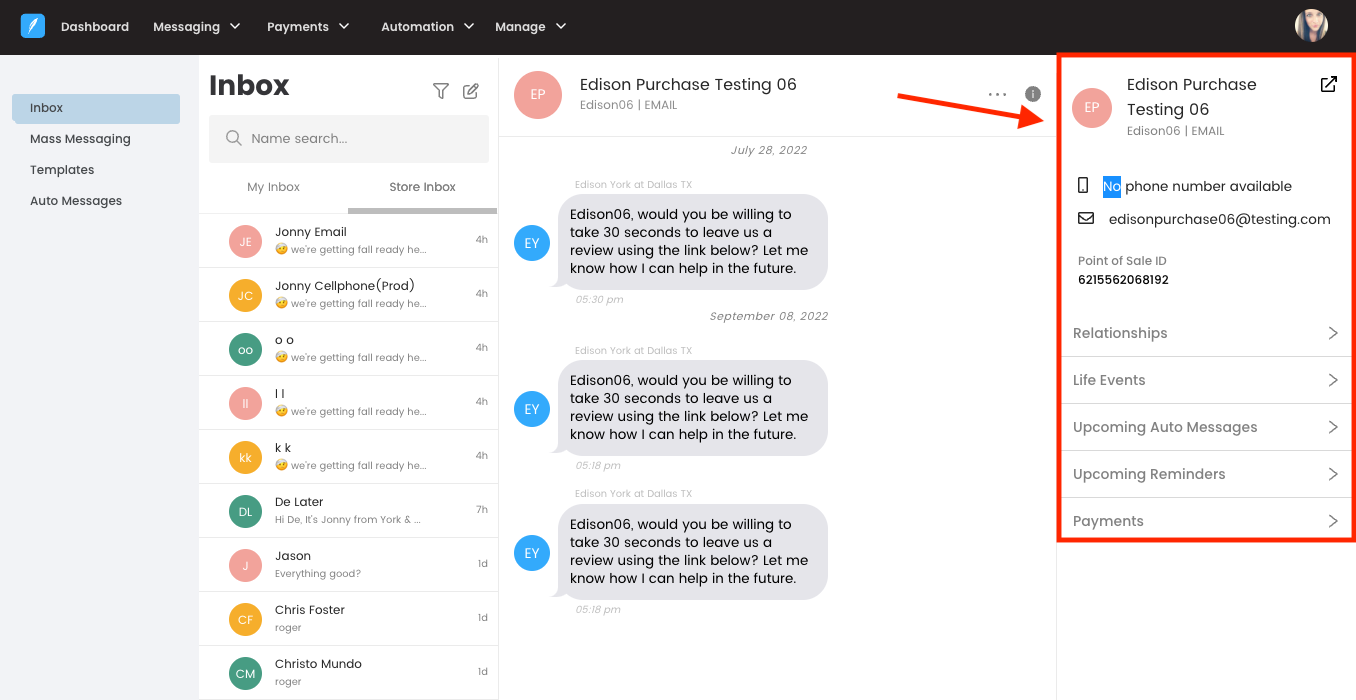Open the Manage menu
The image size is (1356, 700).
530,26
